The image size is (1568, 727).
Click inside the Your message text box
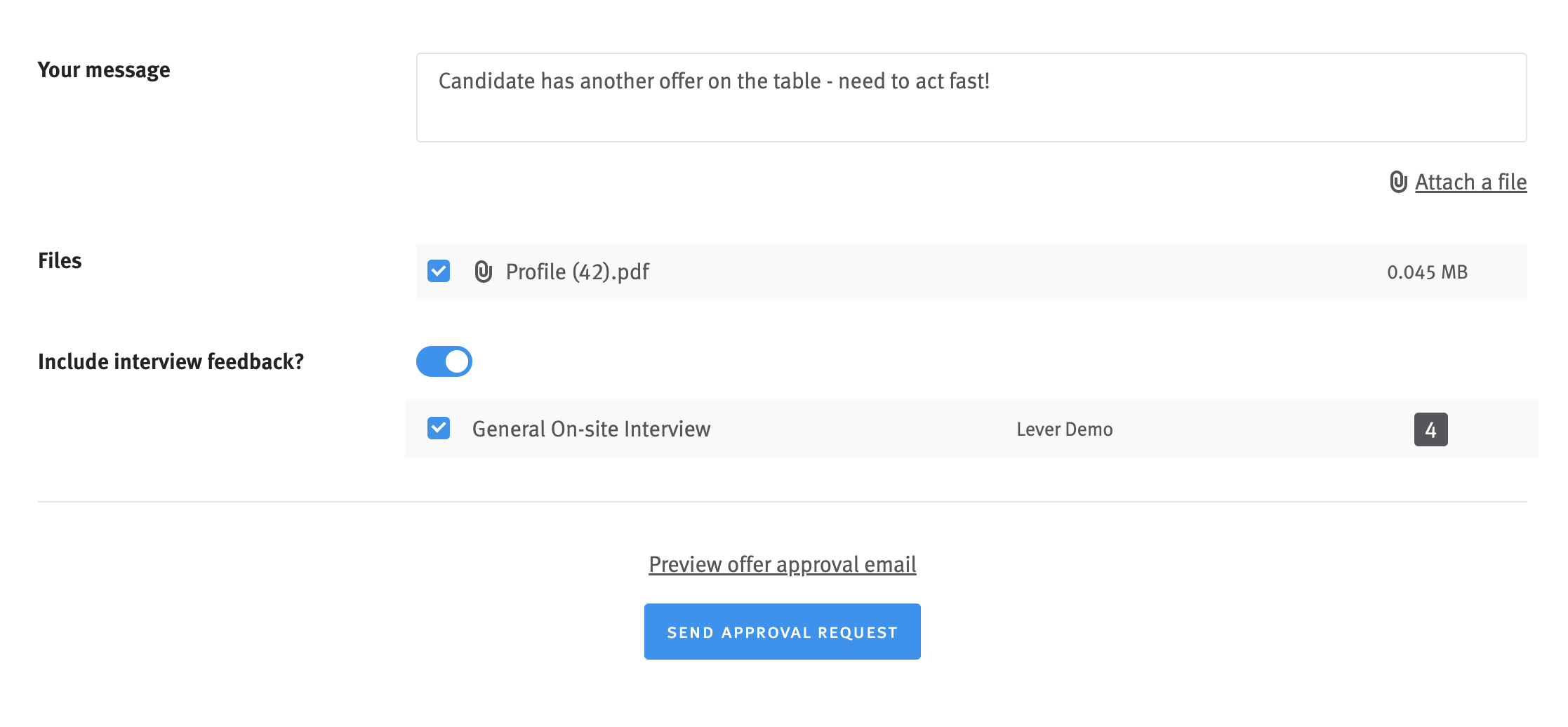coord(969,98)
